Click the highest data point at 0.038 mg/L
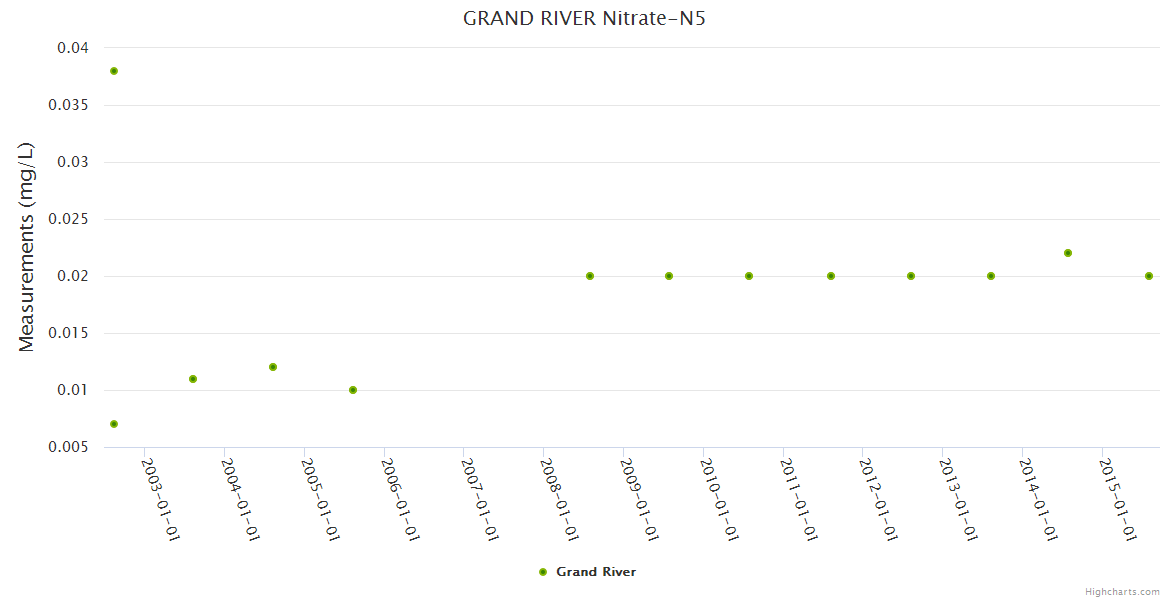The width and height of the screenshot is (1170, 600). point(114,71)
